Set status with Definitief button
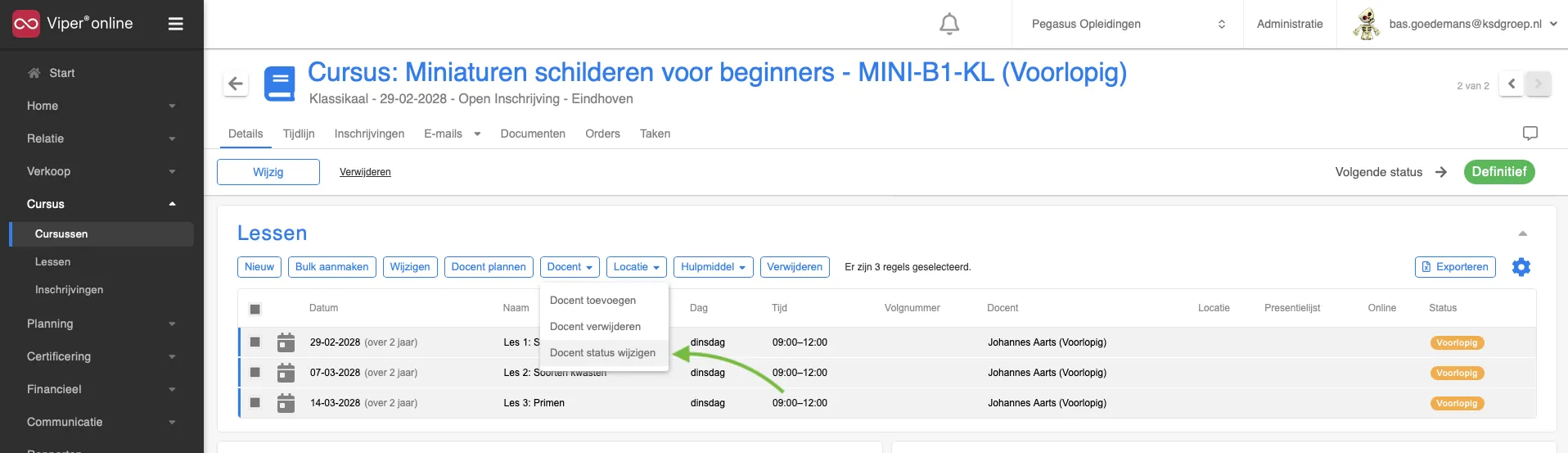The height and width of the screenshot is (453, 1568). (x=1499, y=172)
